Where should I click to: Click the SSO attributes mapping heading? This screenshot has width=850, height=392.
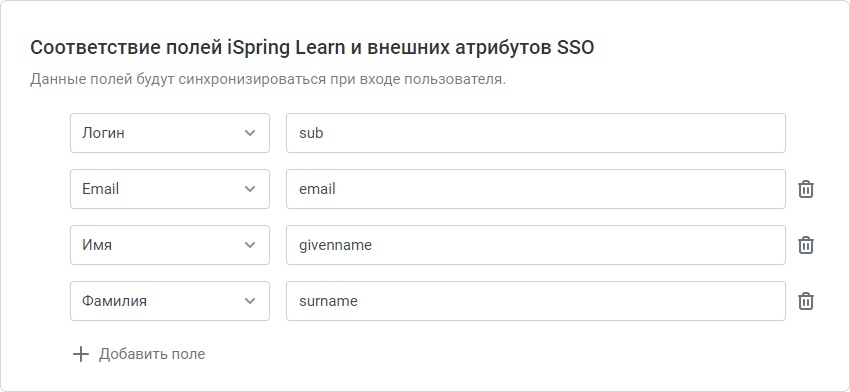[312, 48]
